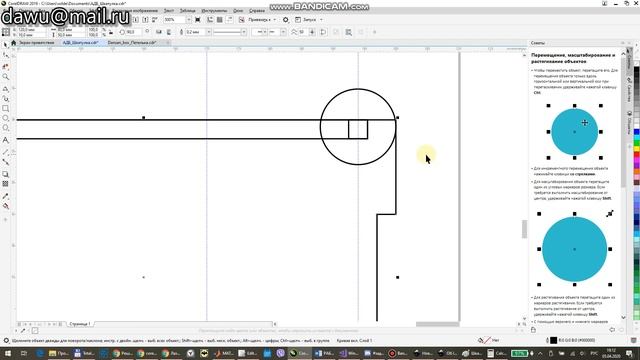Select the Polygon tool
640x360 pixels.
(5, 128)
